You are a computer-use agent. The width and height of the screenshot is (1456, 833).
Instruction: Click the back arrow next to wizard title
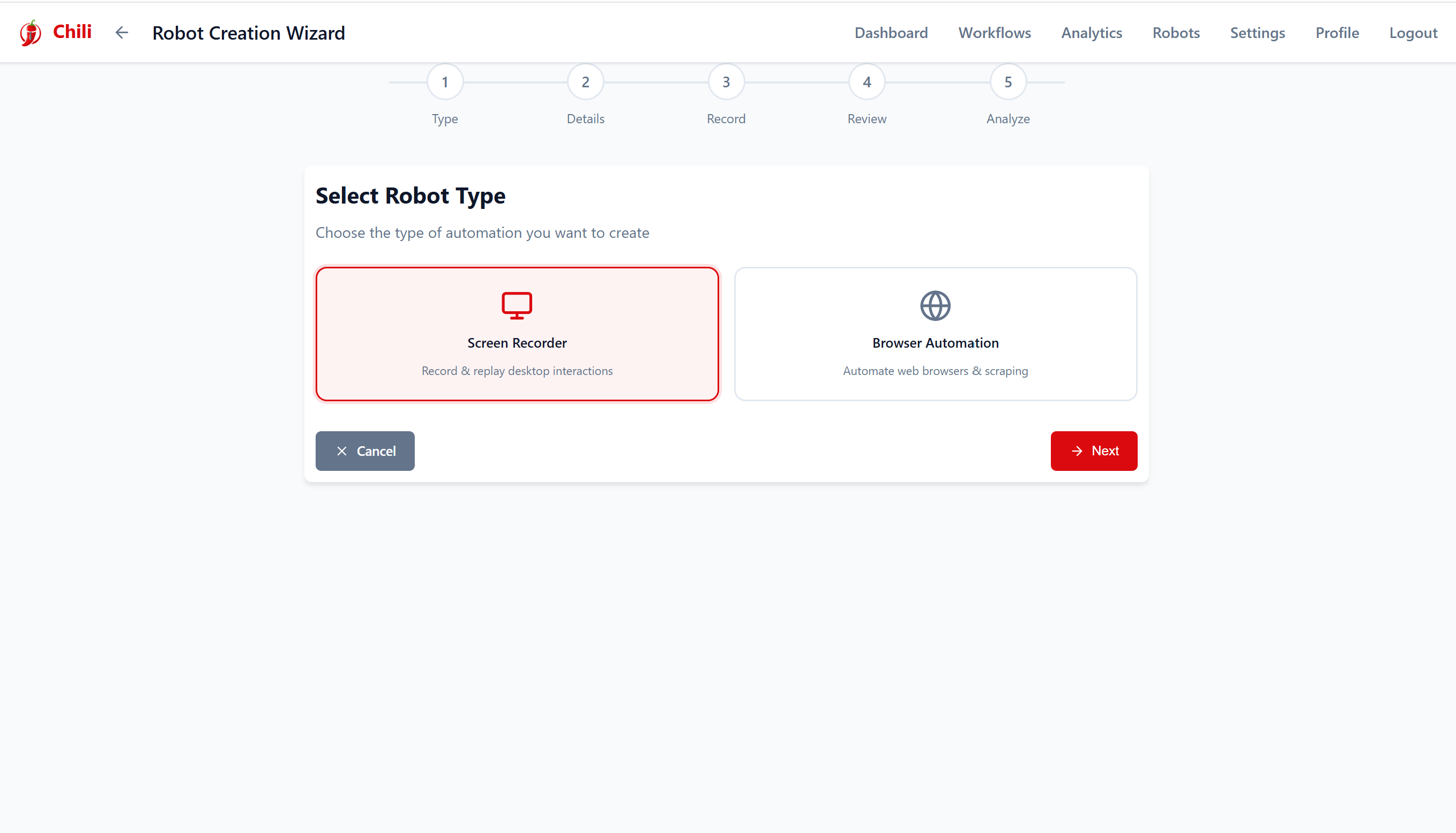click(121, 33)
